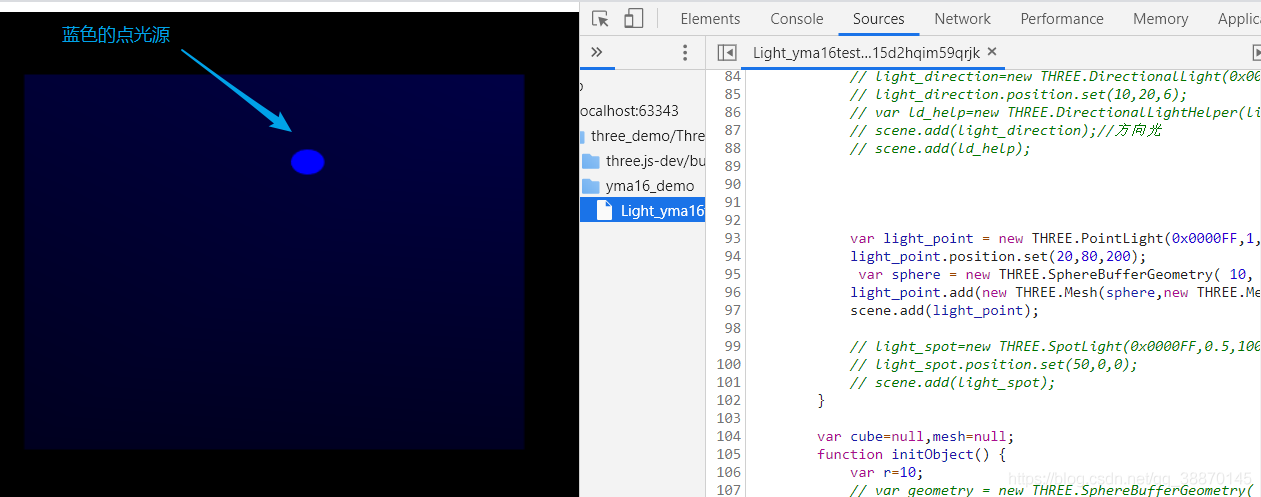Expand more navigator tabs chevron
1261x497 pixels.
point(597,53)
